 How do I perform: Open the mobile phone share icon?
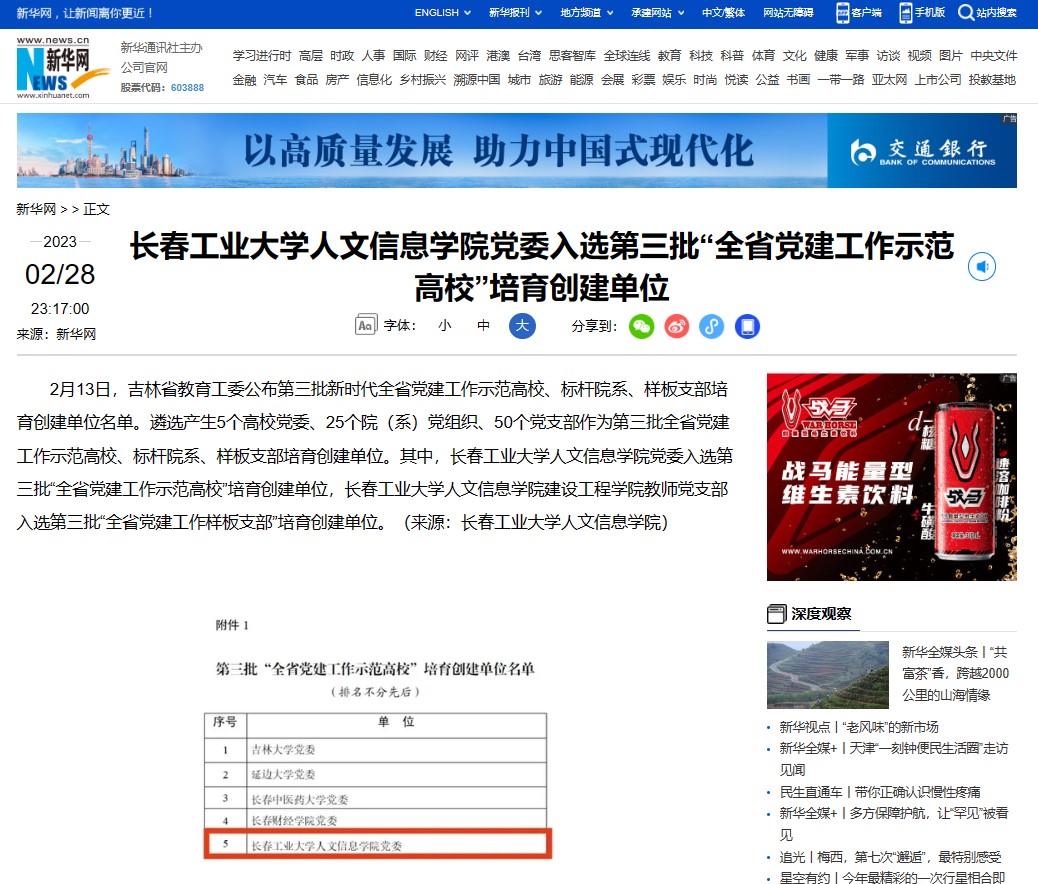pos(747,326)
